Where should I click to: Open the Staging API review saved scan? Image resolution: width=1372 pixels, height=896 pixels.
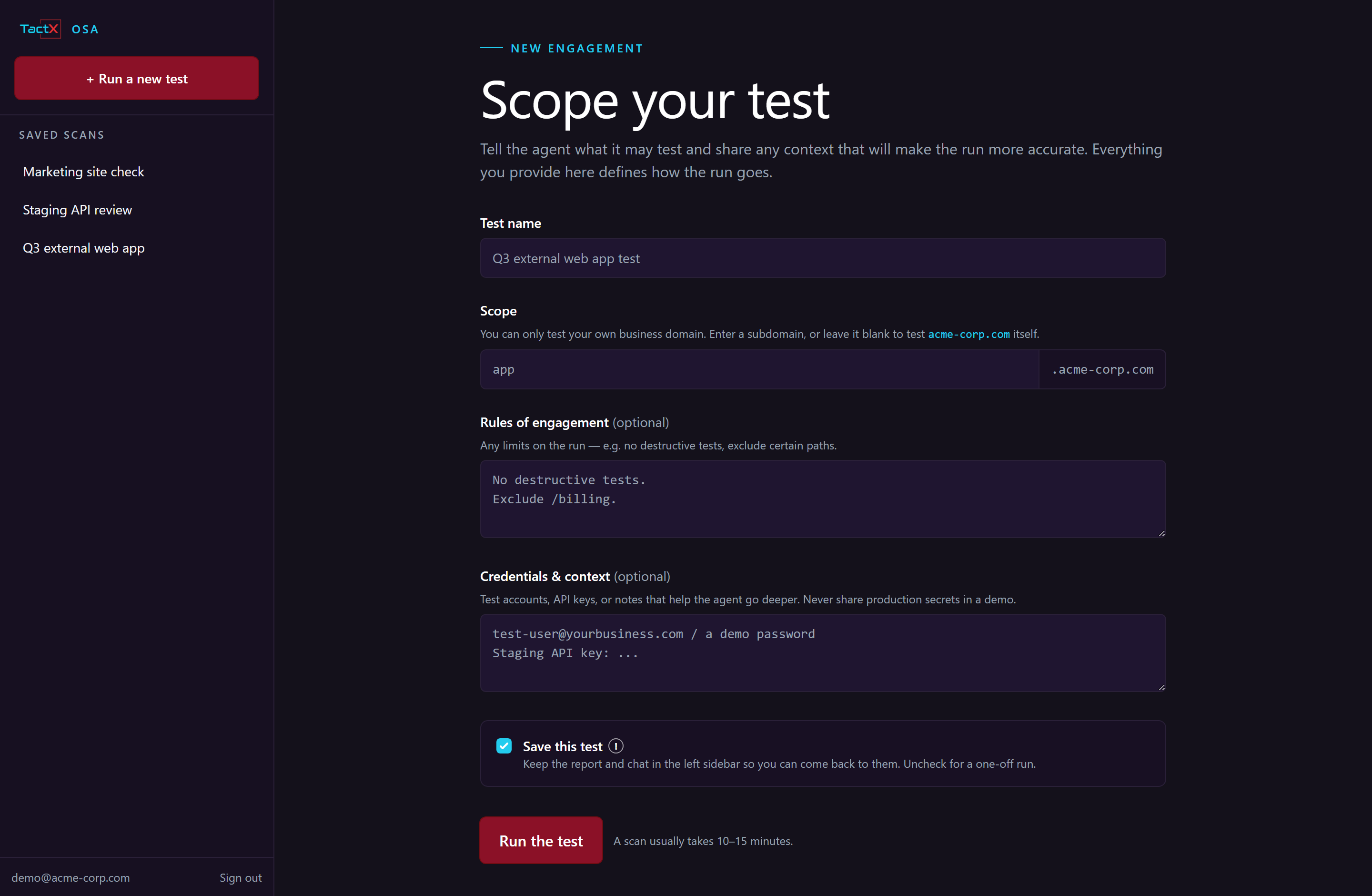click(x=77, y=210)
